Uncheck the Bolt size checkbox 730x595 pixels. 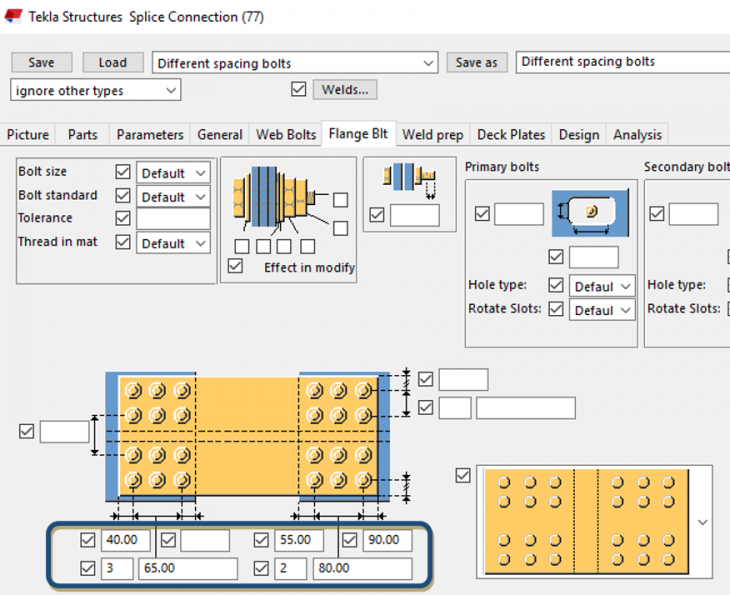[x=123, y=172]
